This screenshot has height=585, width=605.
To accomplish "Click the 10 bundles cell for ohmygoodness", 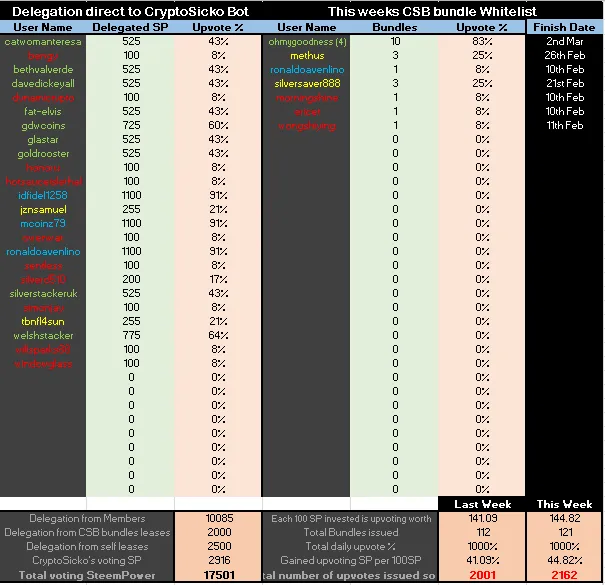I will [395, 41].
